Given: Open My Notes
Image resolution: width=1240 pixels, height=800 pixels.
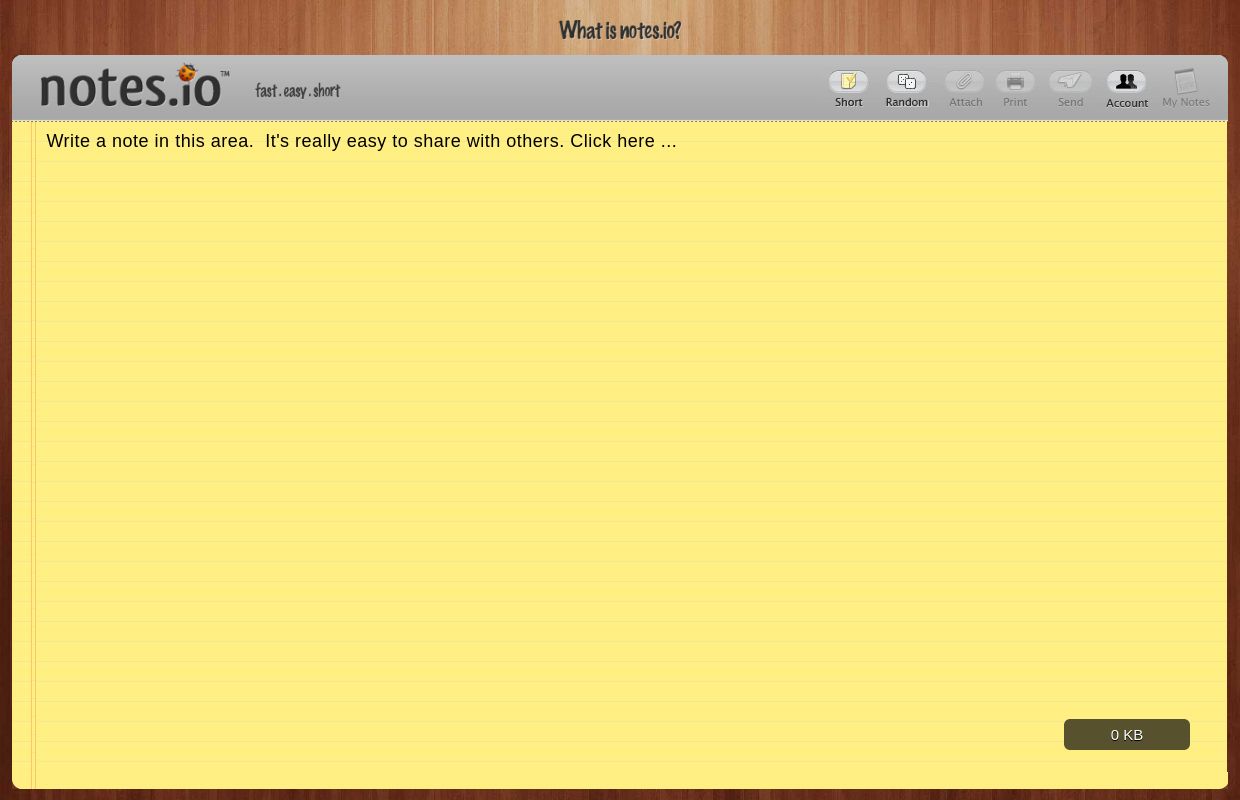Looking at the screenshot, I should [x=1186, y=88].
